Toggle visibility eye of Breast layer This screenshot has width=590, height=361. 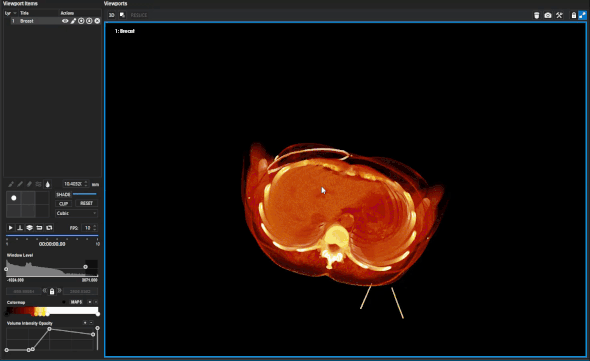tap(65, 21)
